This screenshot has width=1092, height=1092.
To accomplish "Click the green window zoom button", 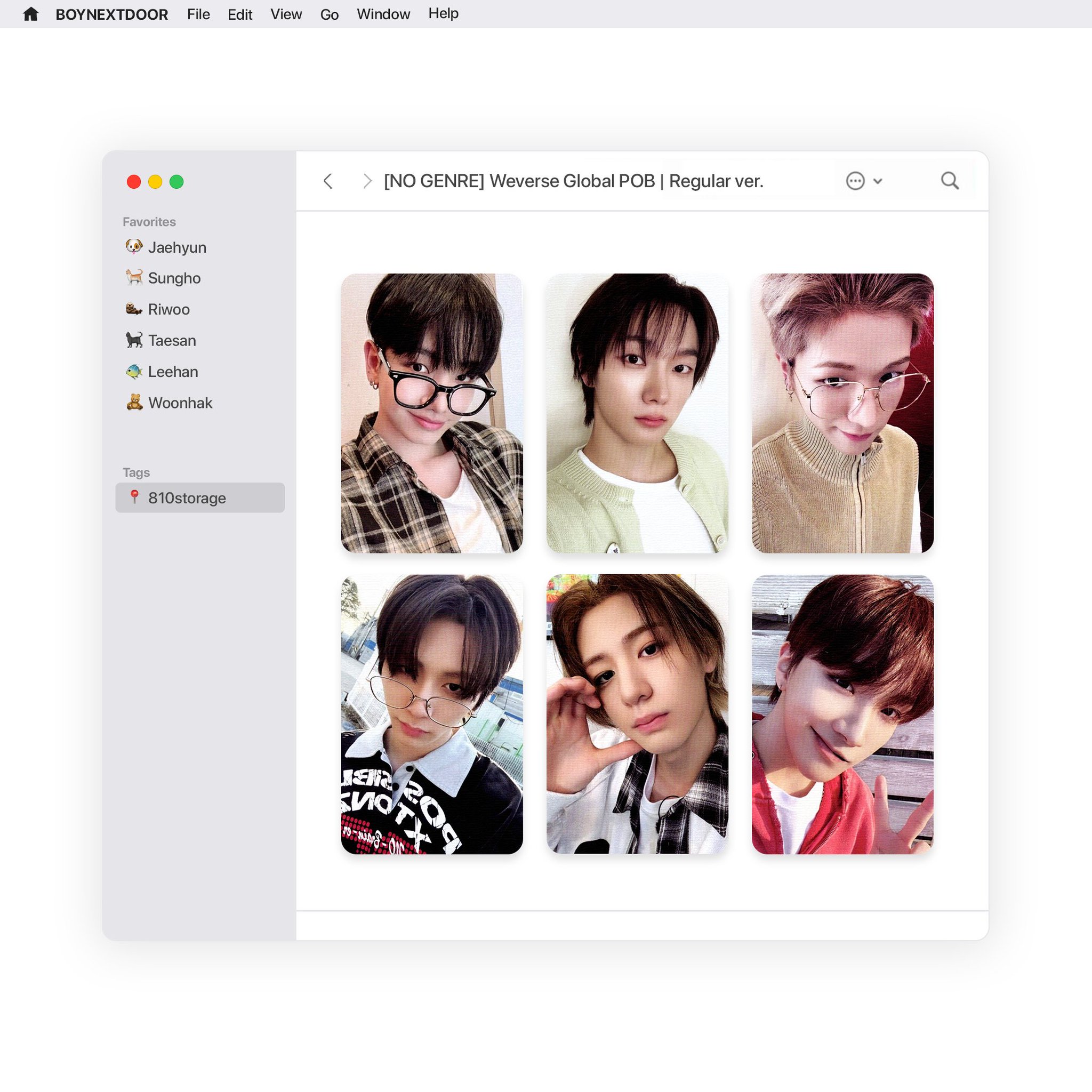I will 176,181.
